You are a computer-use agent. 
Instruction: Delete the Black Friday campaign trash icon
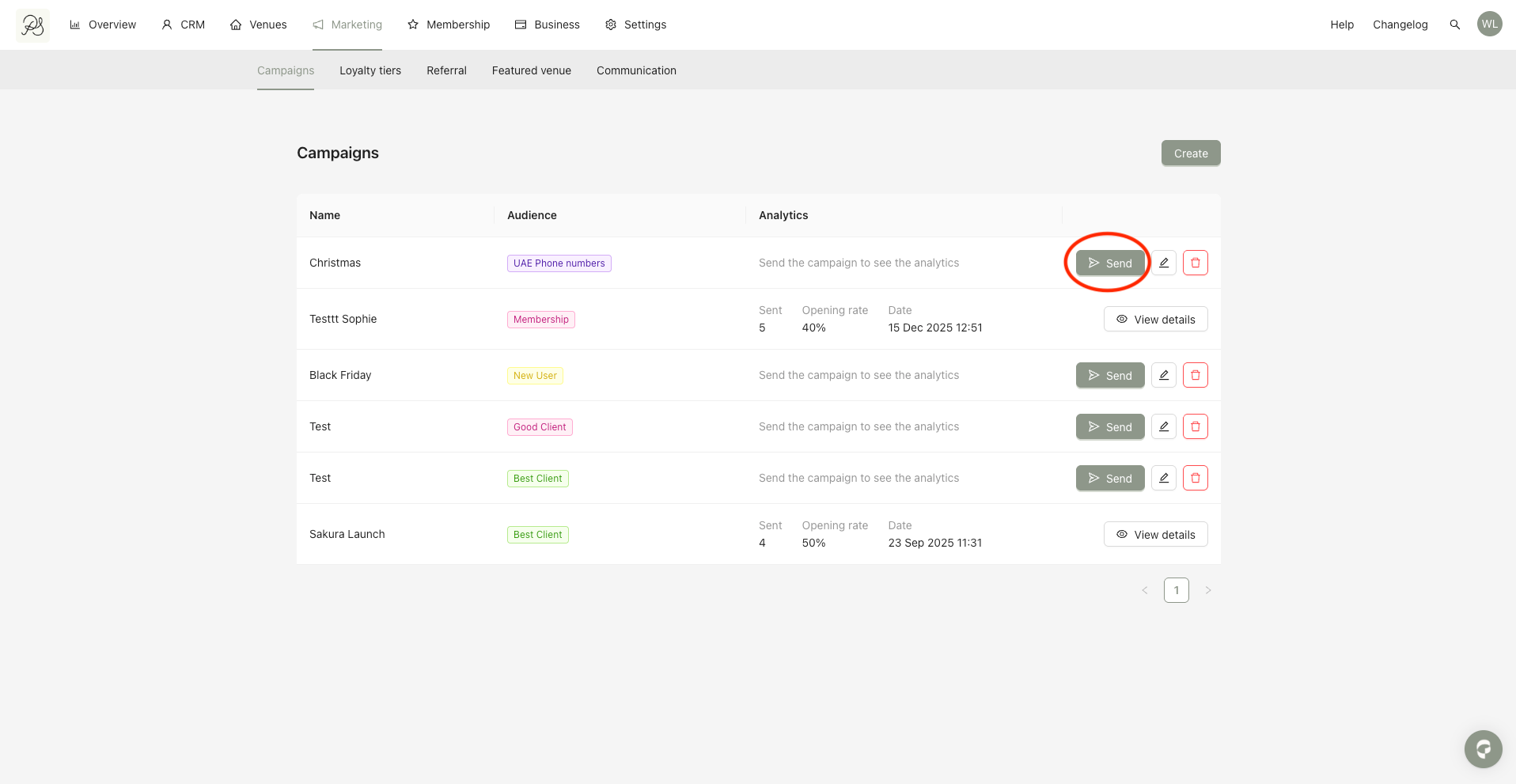click(1195, 375)
